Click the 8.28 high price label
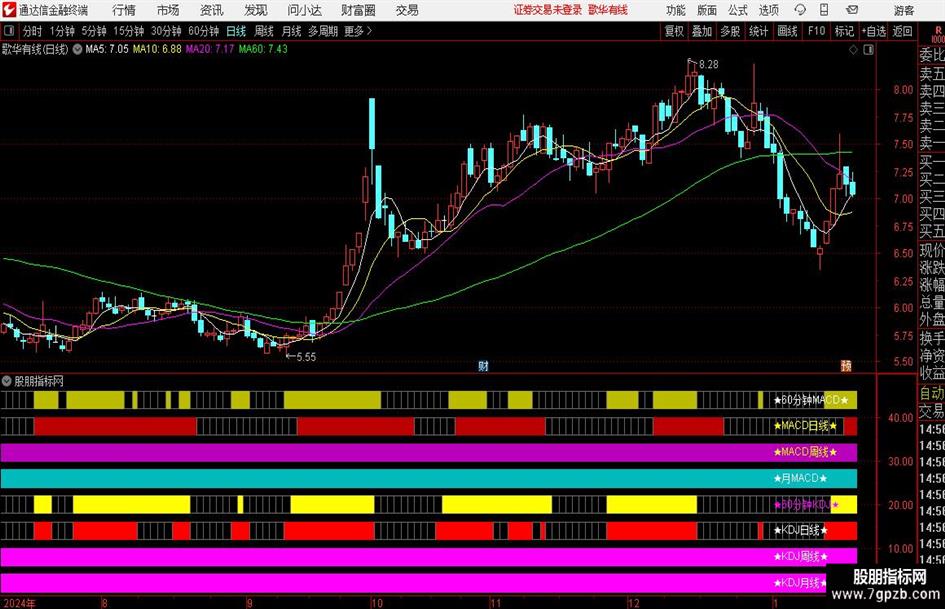The height and width of the screenshot is (609, 945). coord(709,65)
